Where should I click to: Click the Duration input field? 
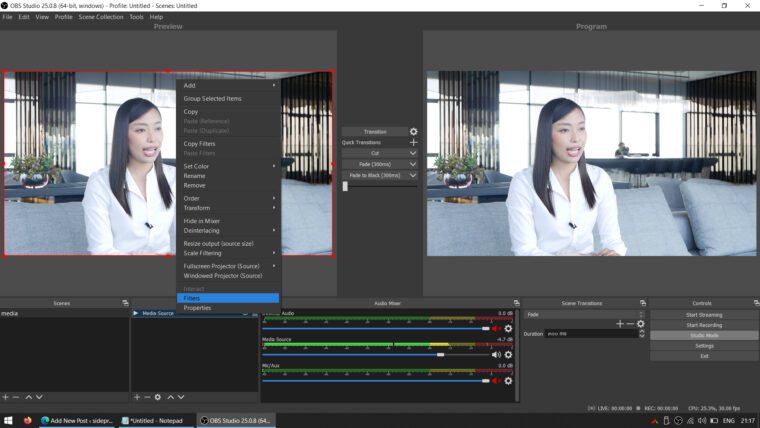[591, 333]
